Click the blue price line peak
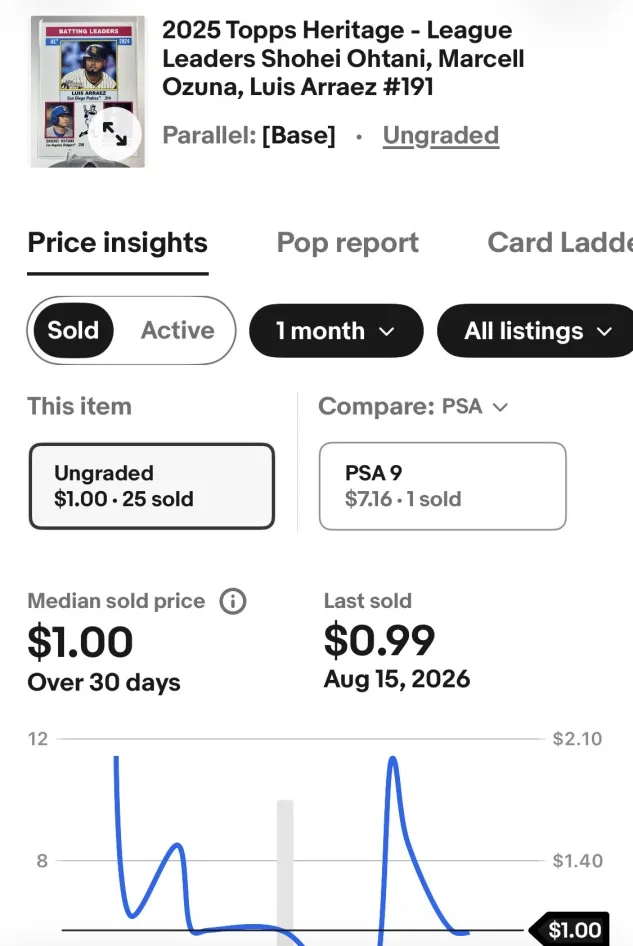Screen dimensions: 633x946 tap(393, 759)
